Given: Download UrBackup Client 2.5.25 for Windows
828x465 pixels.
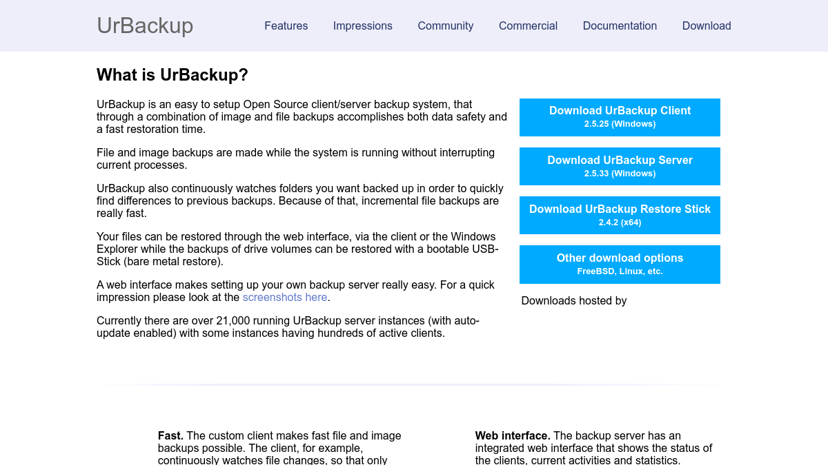Looking at the screenshot, I should tap(619, 117).
